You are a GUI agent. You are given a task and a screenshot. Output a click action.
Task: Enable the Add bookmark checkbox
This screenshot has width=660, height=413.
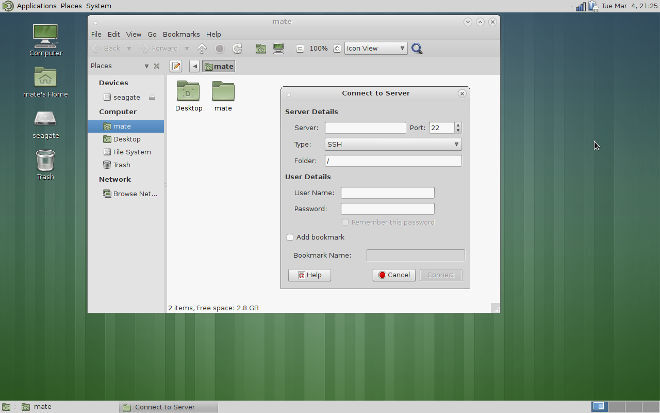pyautogui.click(x=290, y=237)
